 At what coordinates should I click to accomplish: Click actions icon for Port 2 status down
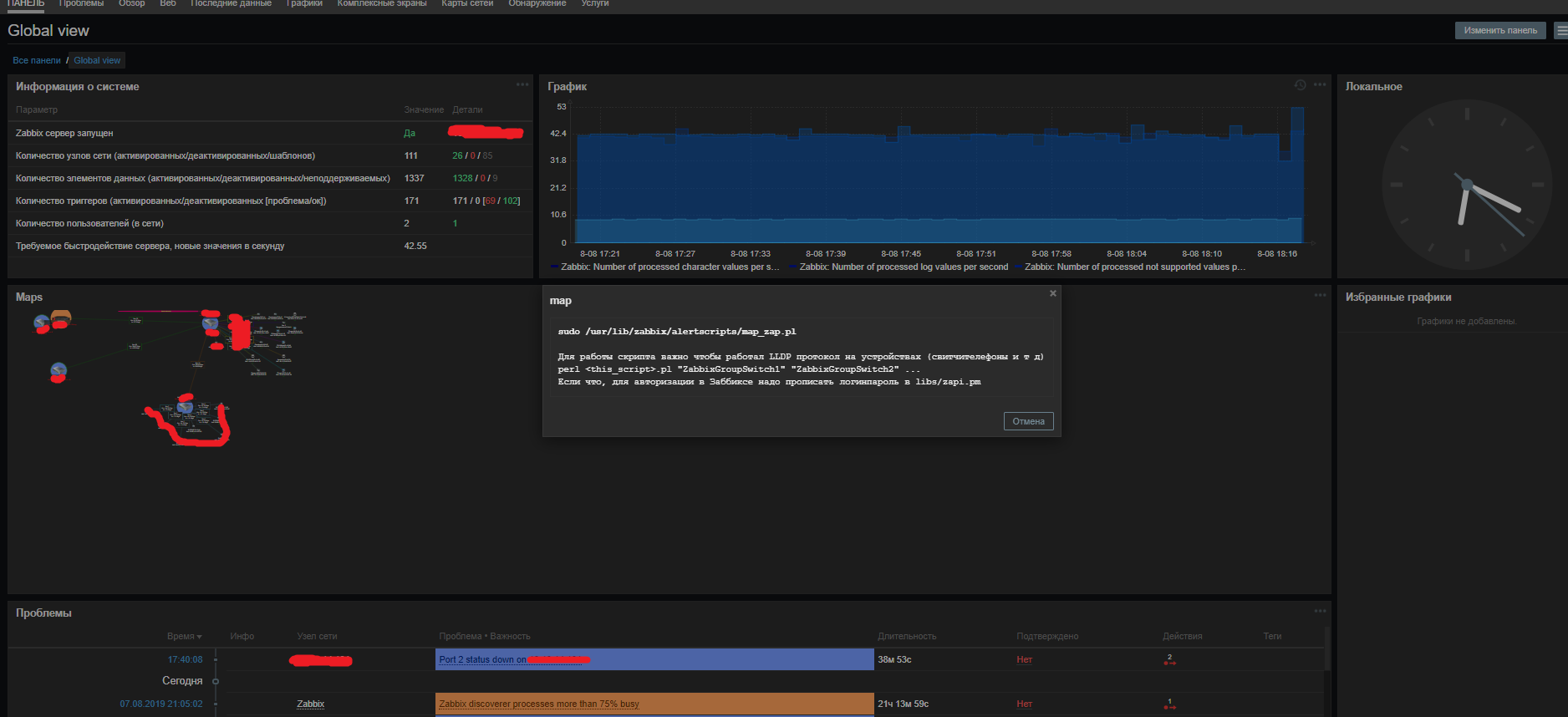pyautogui.click(x=1169, y=660)
